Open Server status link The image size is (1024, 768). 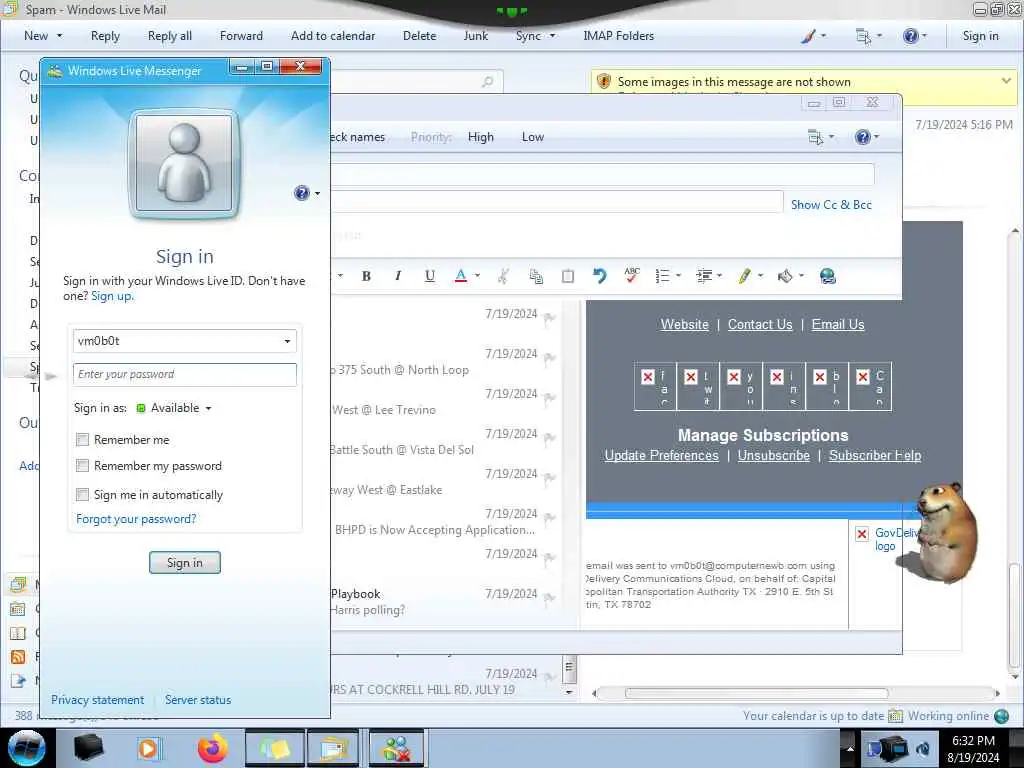pyautogui.click(x=198, y=699)
